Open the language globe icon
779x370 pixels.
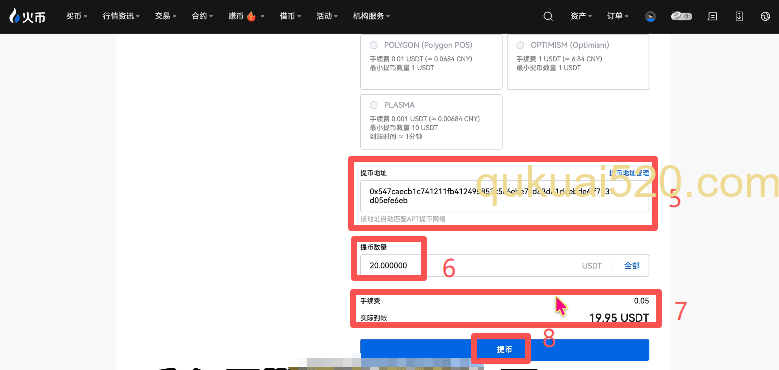[x=765, y=16]
